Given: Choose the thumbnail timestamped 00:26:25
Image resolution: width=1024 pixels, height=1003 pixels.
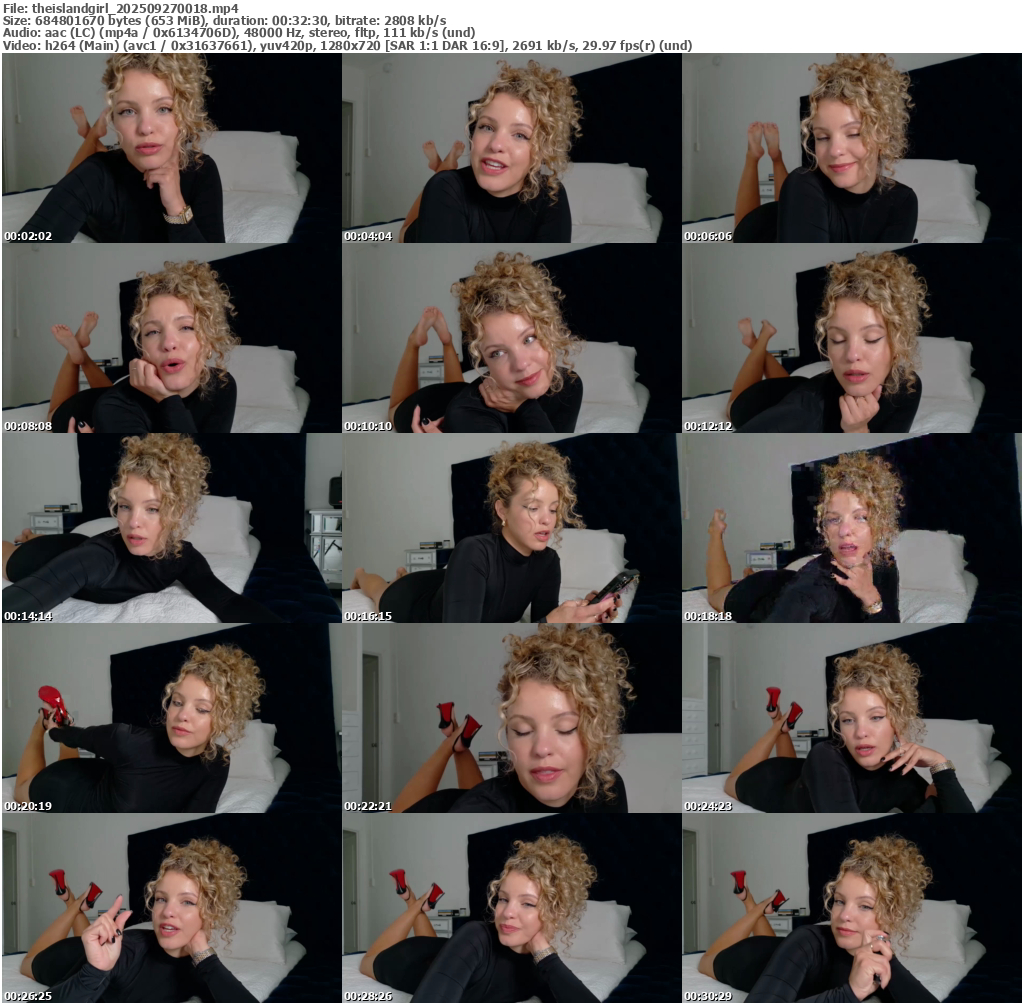Looking at the screenshot, I should point(172,908).
